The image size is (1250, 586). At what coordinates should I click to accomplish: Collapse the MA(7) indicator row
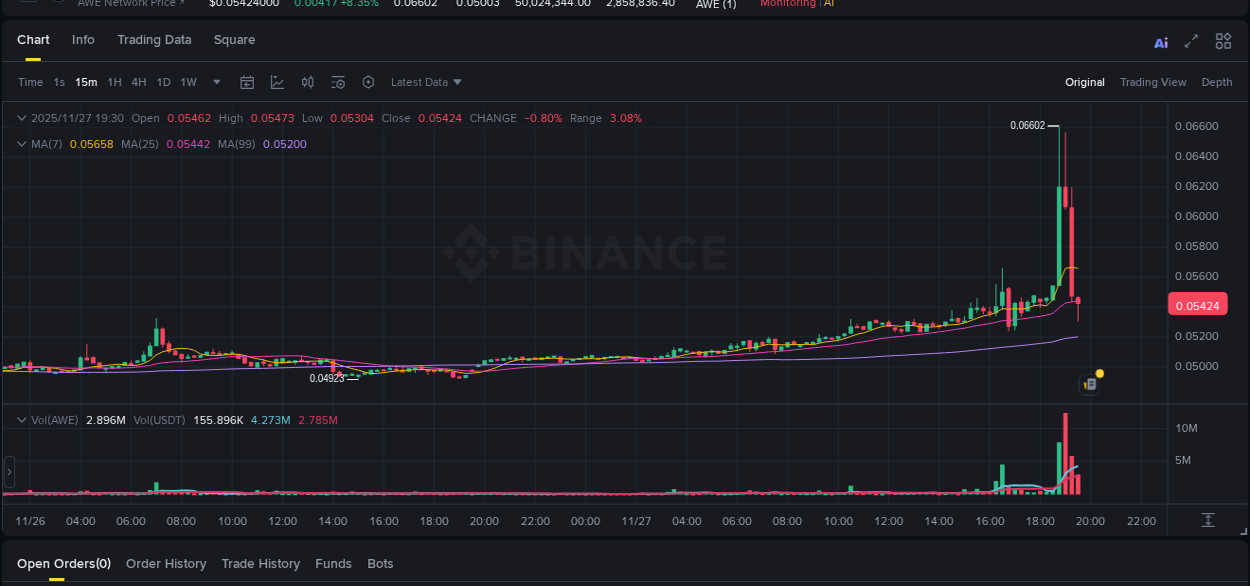[21, 144]
